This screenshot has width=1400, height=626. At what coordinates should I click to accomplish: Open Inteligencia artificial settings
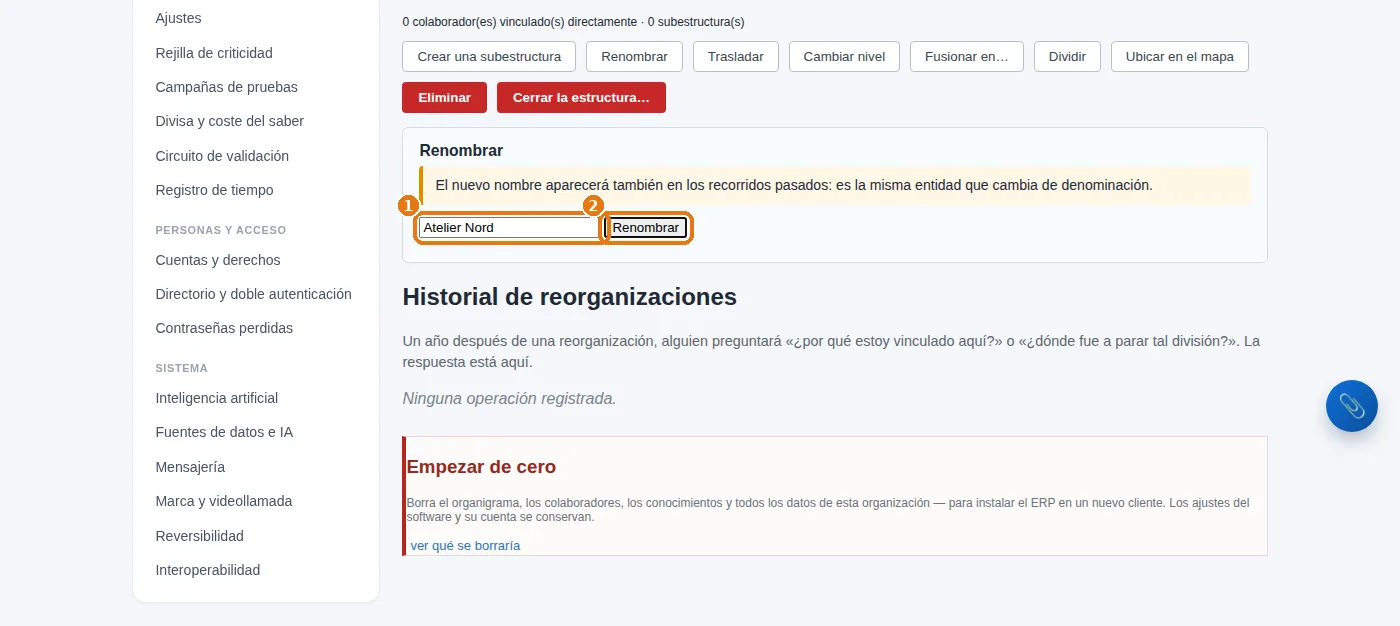[217, 398]
